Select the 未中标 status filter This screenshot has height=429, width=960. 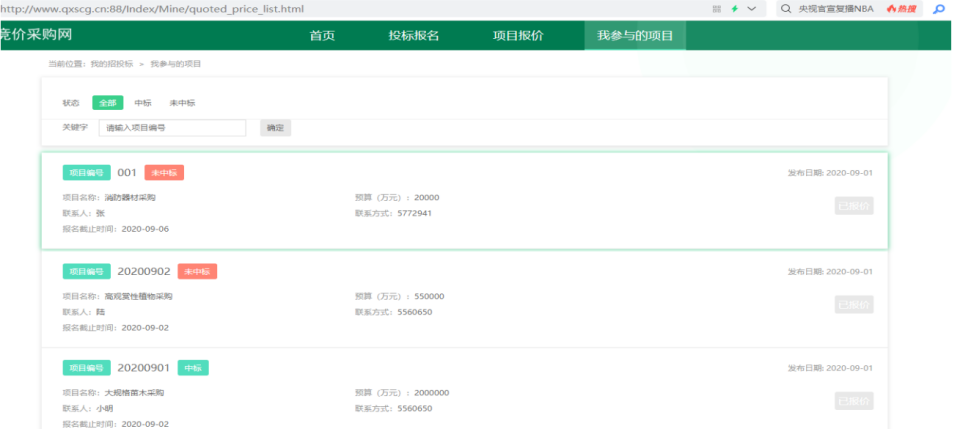point(182,103)
